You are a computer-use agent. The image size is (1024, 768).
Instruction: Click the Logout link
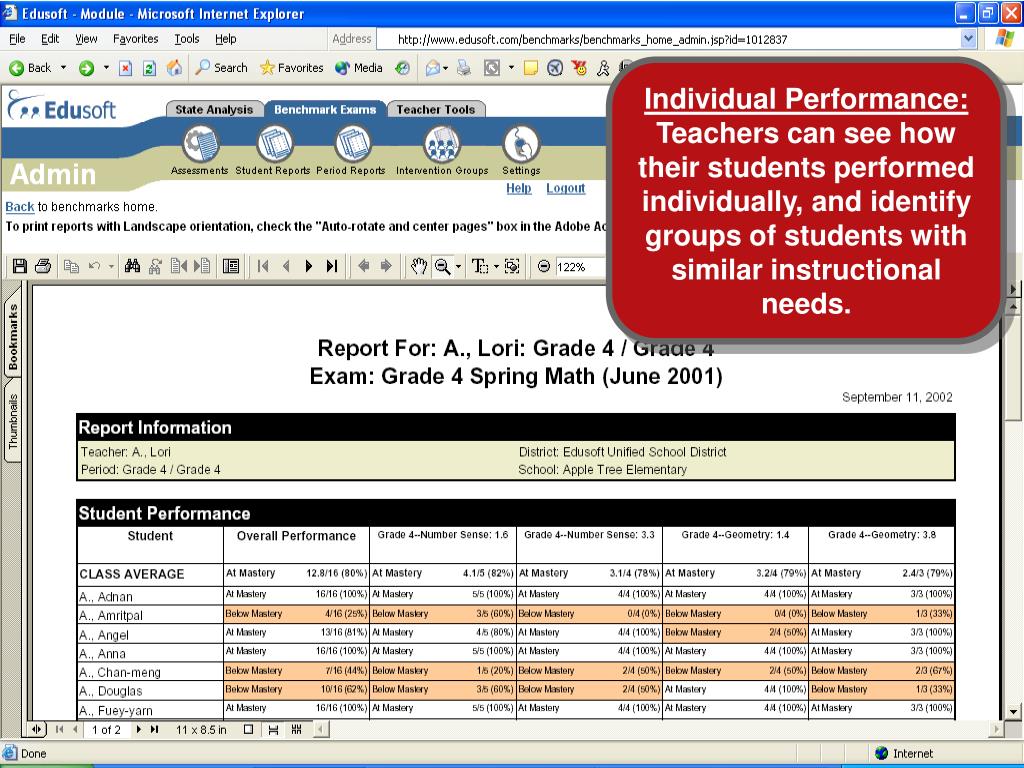pyautogui.click(x=566, y=188)
